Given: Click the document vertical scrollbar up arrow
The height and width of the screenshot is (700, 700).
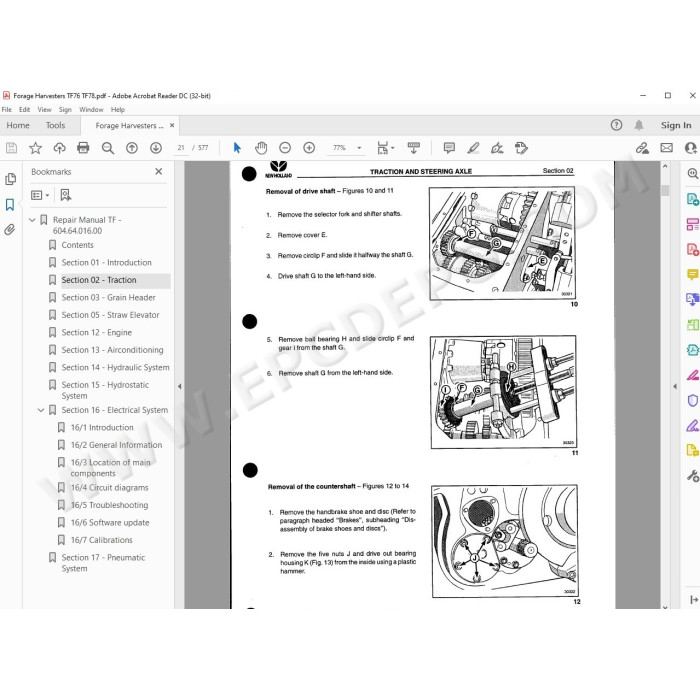Looking at the screenshot, I should click(665, 166).
